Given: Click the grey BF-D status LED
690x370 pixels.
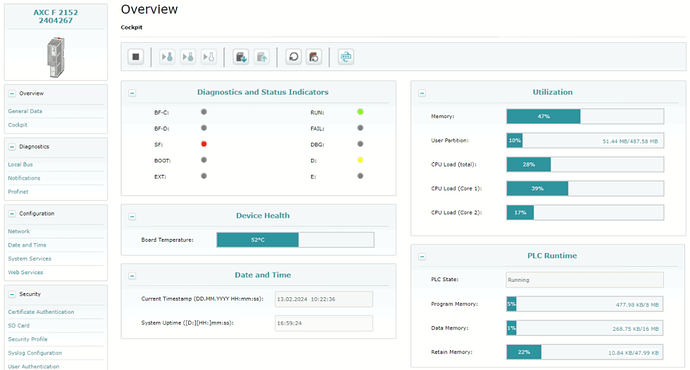Looking at the screenshot, I should pos(204,128).
